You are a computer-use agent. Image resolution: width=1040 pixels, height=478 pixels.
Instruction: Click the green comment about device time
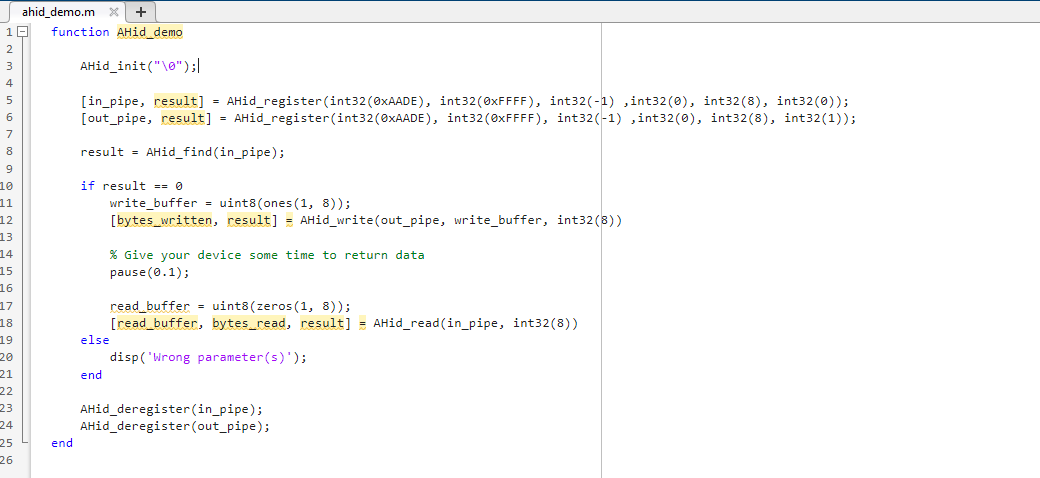pyautogui.click(x=266, y=255)
